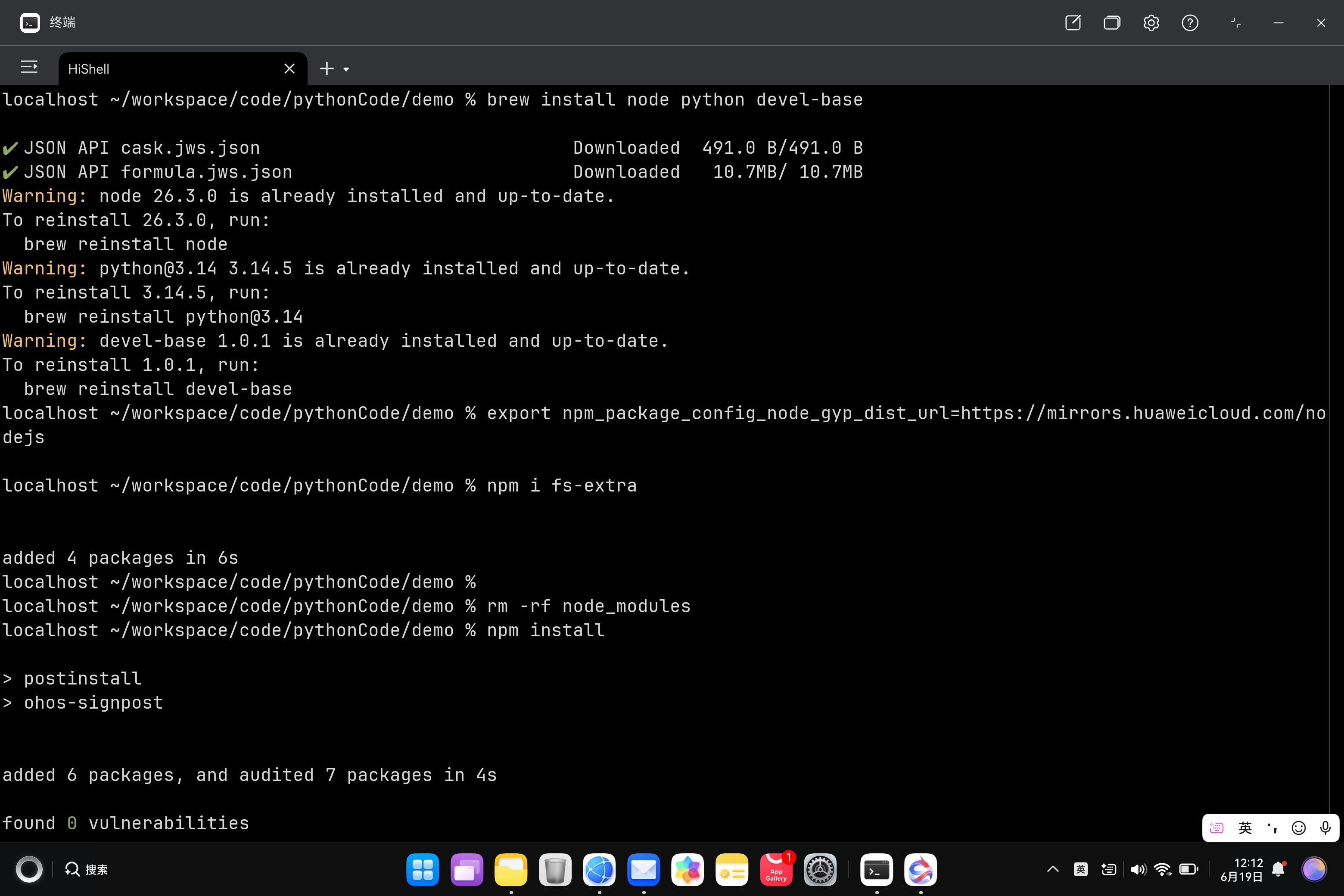Viewport: 1344px width, 896px height.
Task: Open the assistant orb at taskbar corner
Action: [1314, 869]
